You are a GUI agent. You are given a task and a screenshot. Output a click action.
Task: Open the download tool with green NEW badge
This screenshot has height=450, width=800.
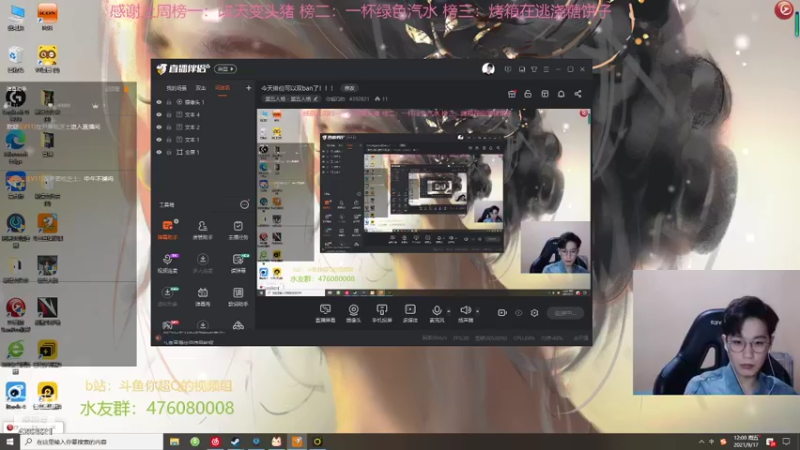click(x=167, y=296)
